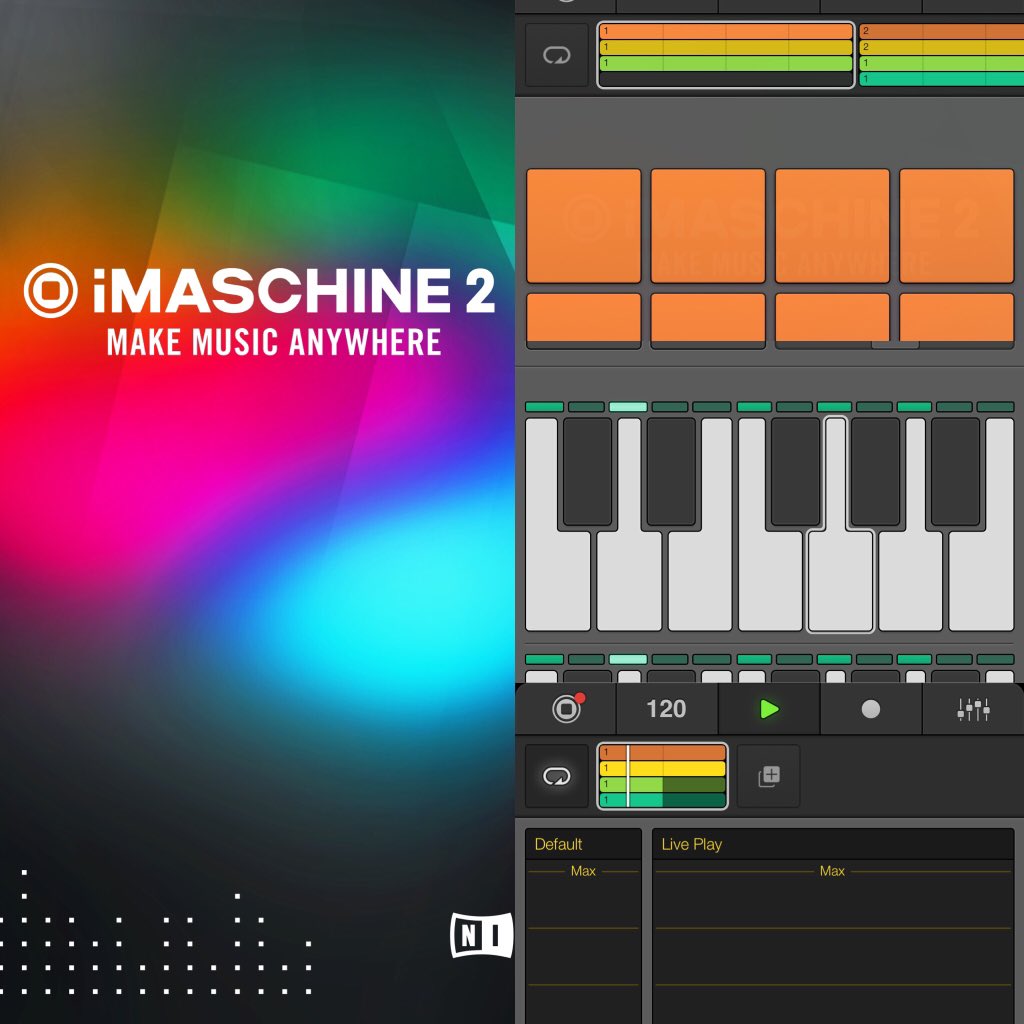Tap the first orange pad in lower row
Screen dimensions: 1024x1024
tap(583, 320)
